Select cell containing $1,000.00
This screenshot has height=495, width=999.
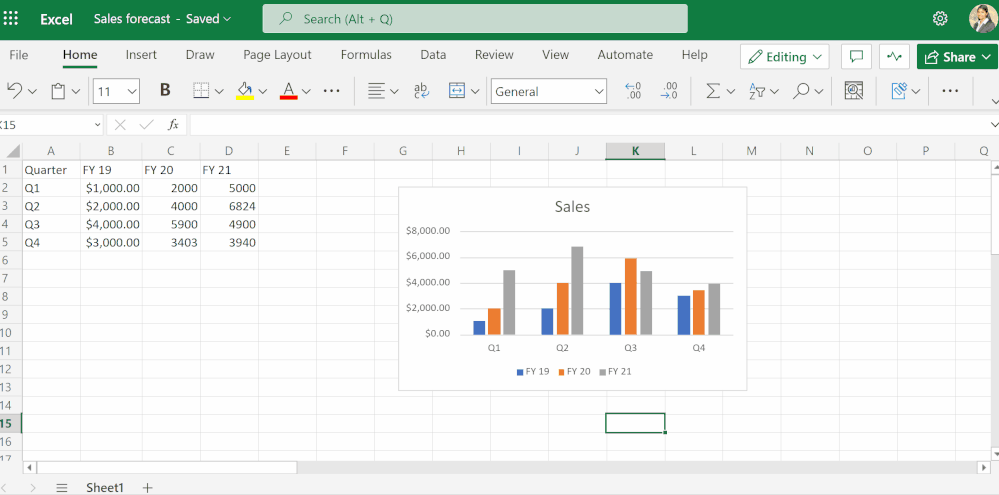[111, 188]
